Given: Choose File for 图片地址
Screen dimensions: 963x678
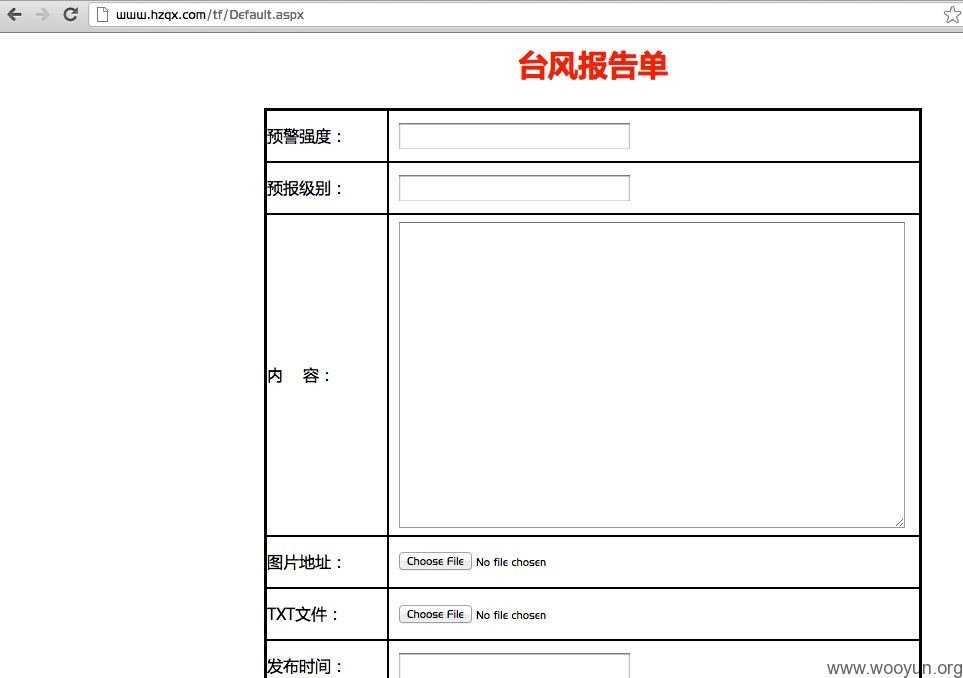Looking at the screenshot, I should (435, 561).
